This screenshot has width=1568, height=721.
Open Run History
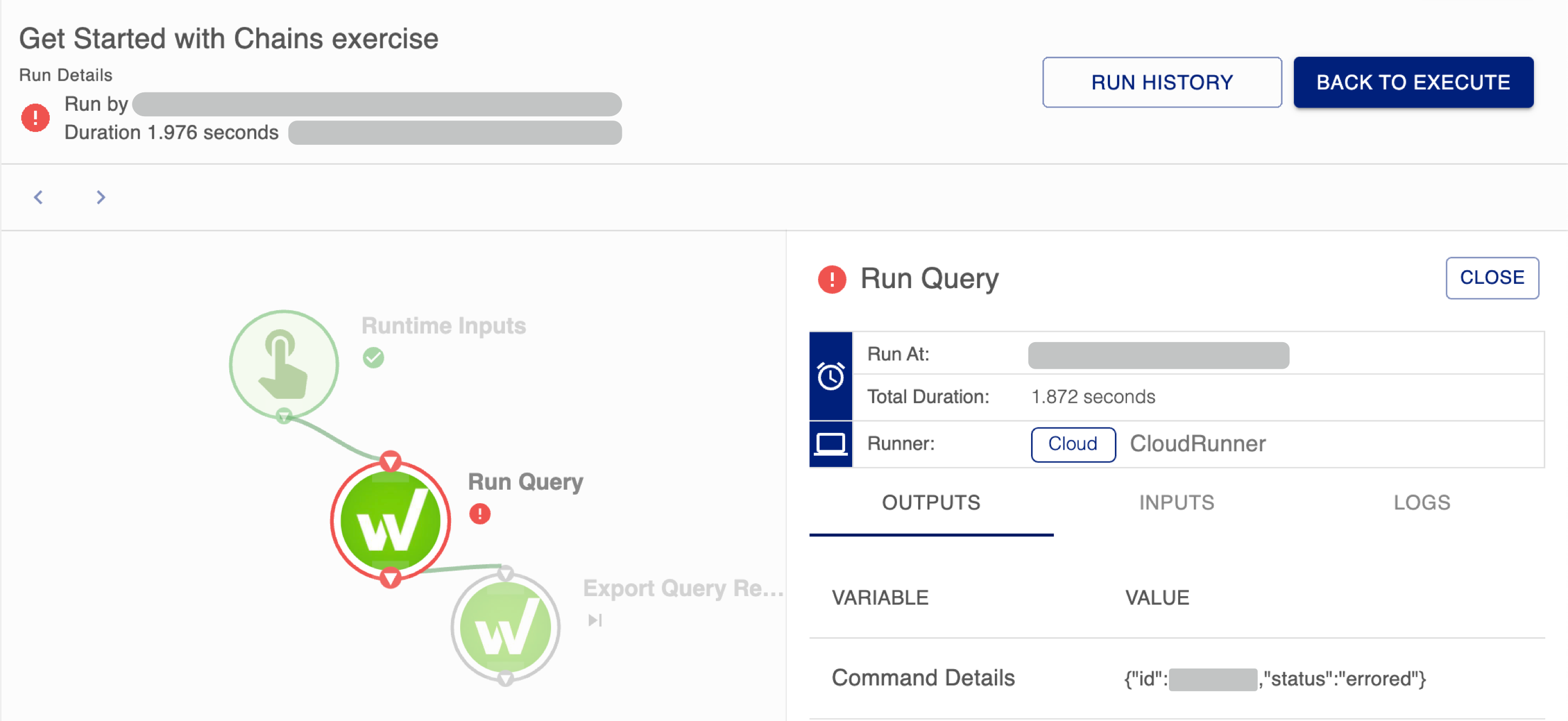pos(1162,82)
